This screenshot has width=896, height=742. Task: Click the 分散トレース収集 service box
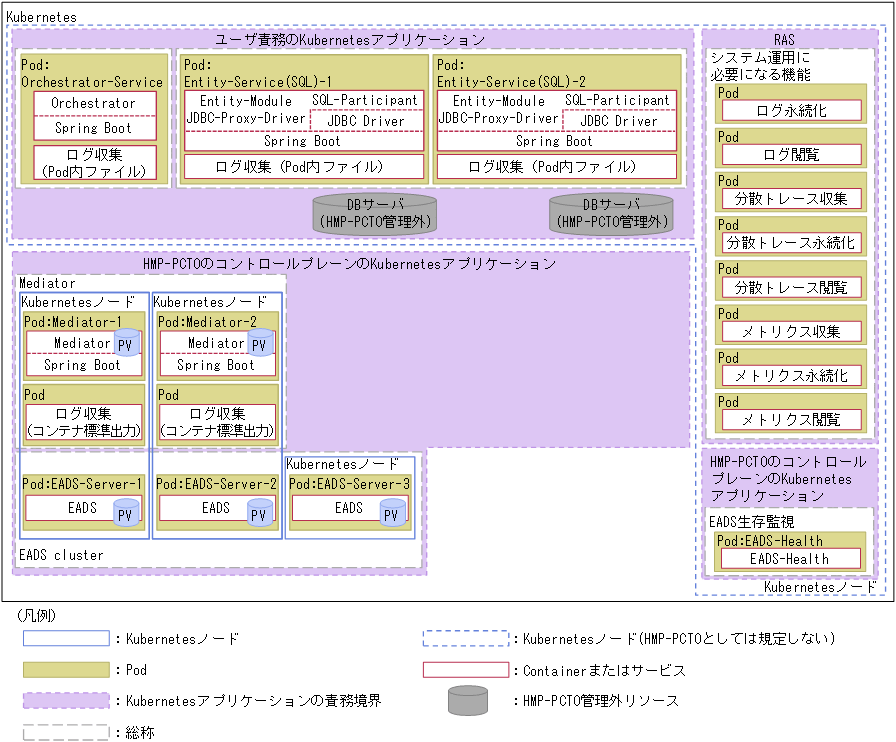(793, 198)
